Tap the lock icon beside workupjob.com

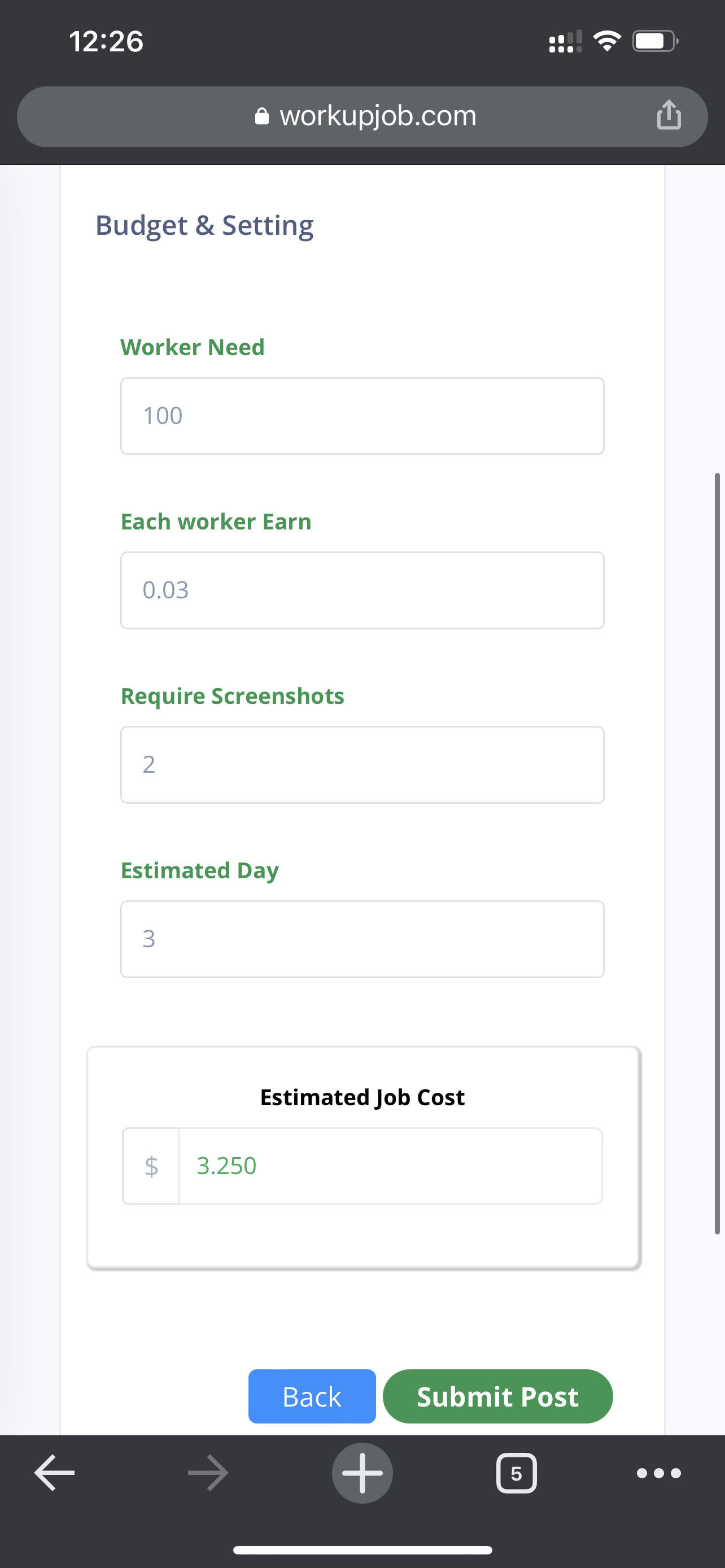262,116
